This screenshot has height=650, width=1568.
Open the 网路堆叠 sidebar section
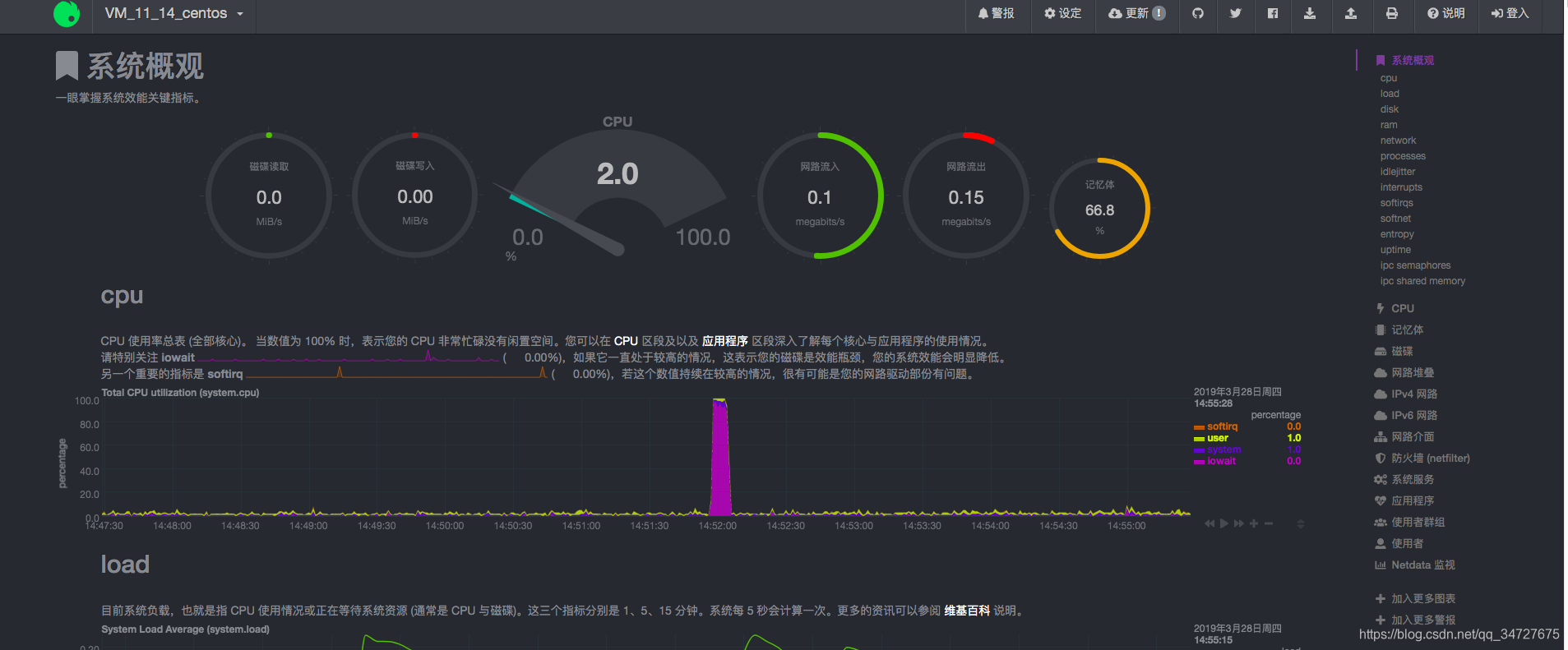1404,373
